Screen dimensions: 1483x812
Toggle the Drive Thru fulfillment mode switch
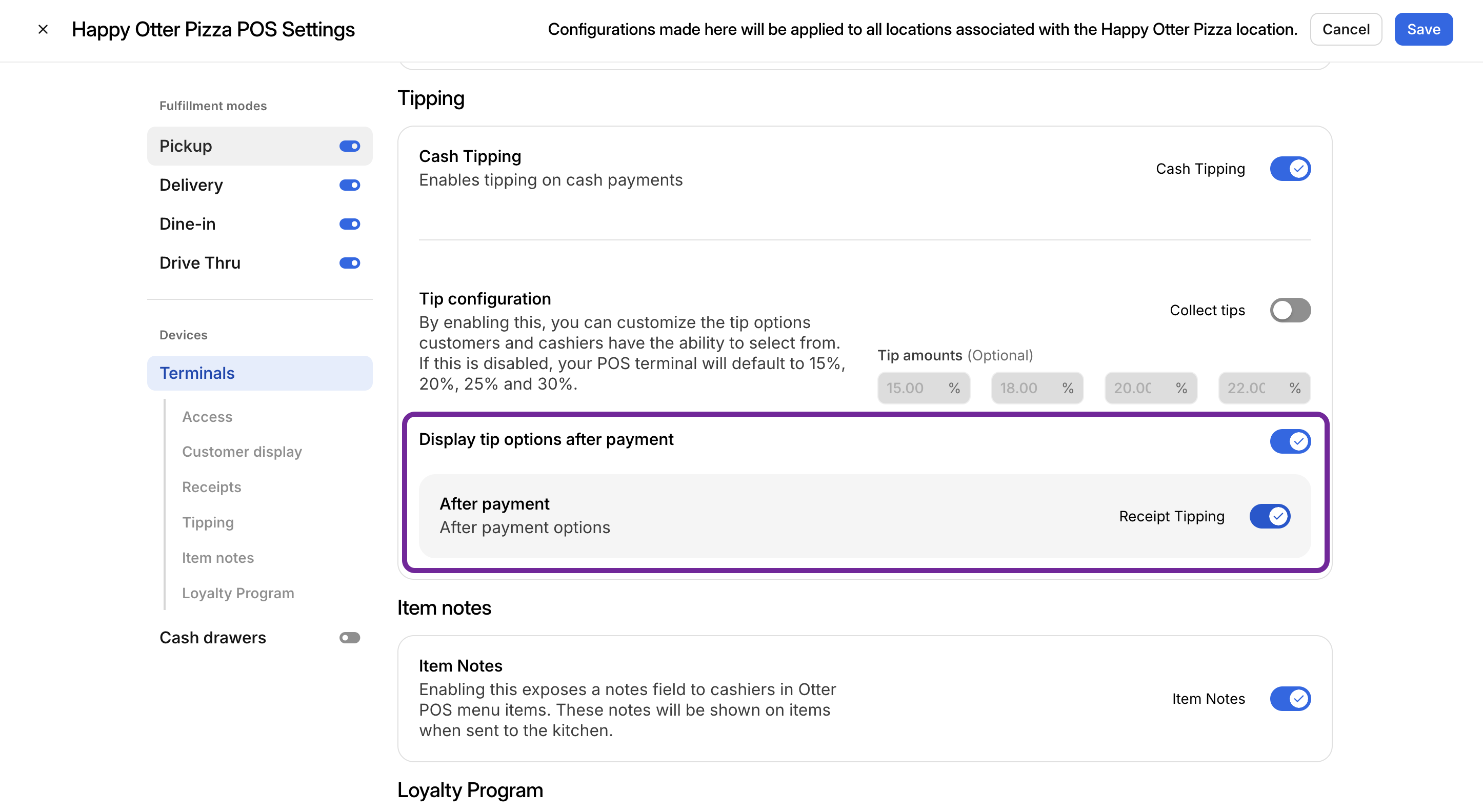point(349,263)
